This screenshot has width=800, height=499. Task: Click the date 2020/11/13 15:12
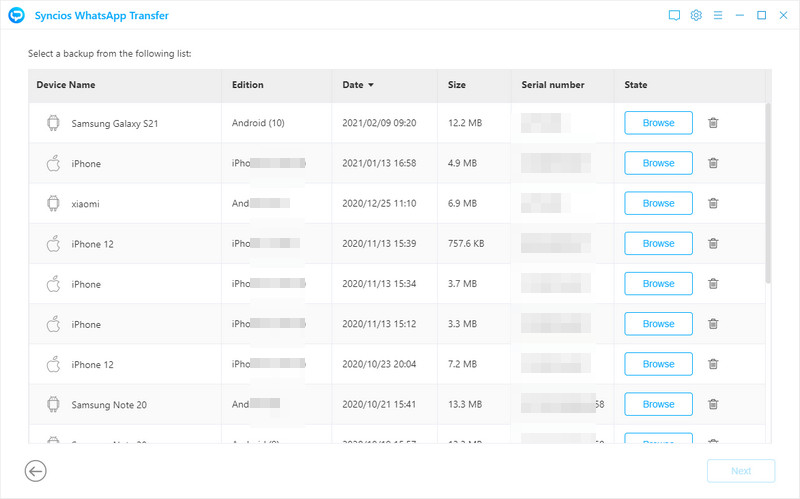coord(379,324)
